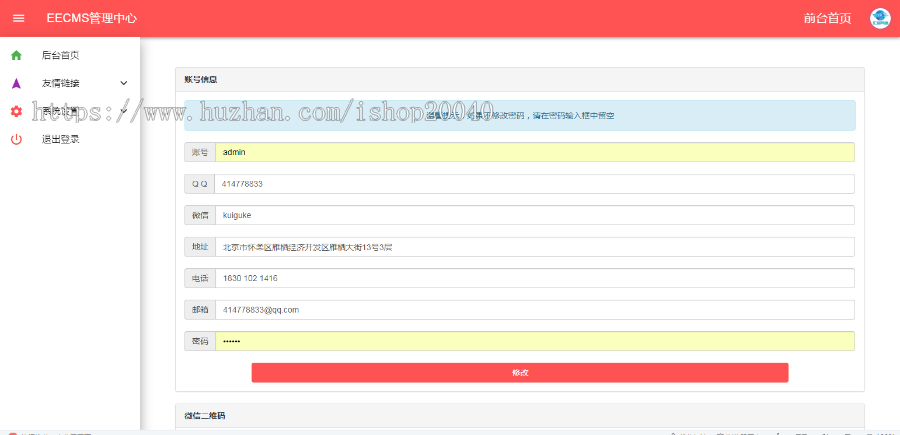
Task: Toggle the hamburger menu icon
Action: (x=18, y=18)
